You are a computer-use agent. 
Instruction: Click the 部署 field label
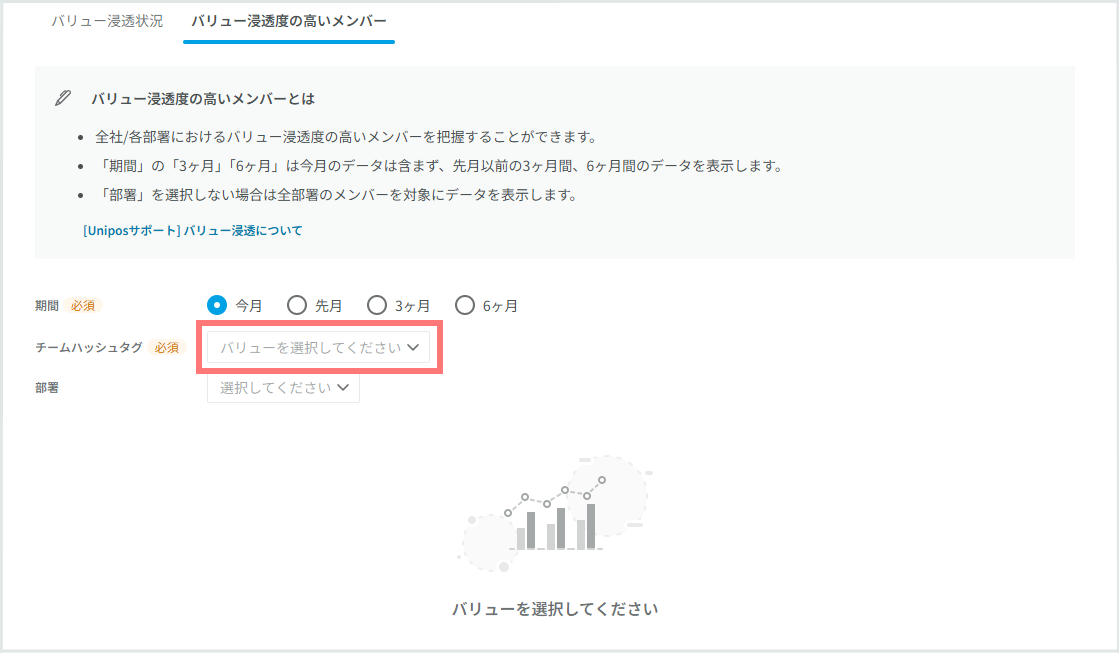pos(47,388)
